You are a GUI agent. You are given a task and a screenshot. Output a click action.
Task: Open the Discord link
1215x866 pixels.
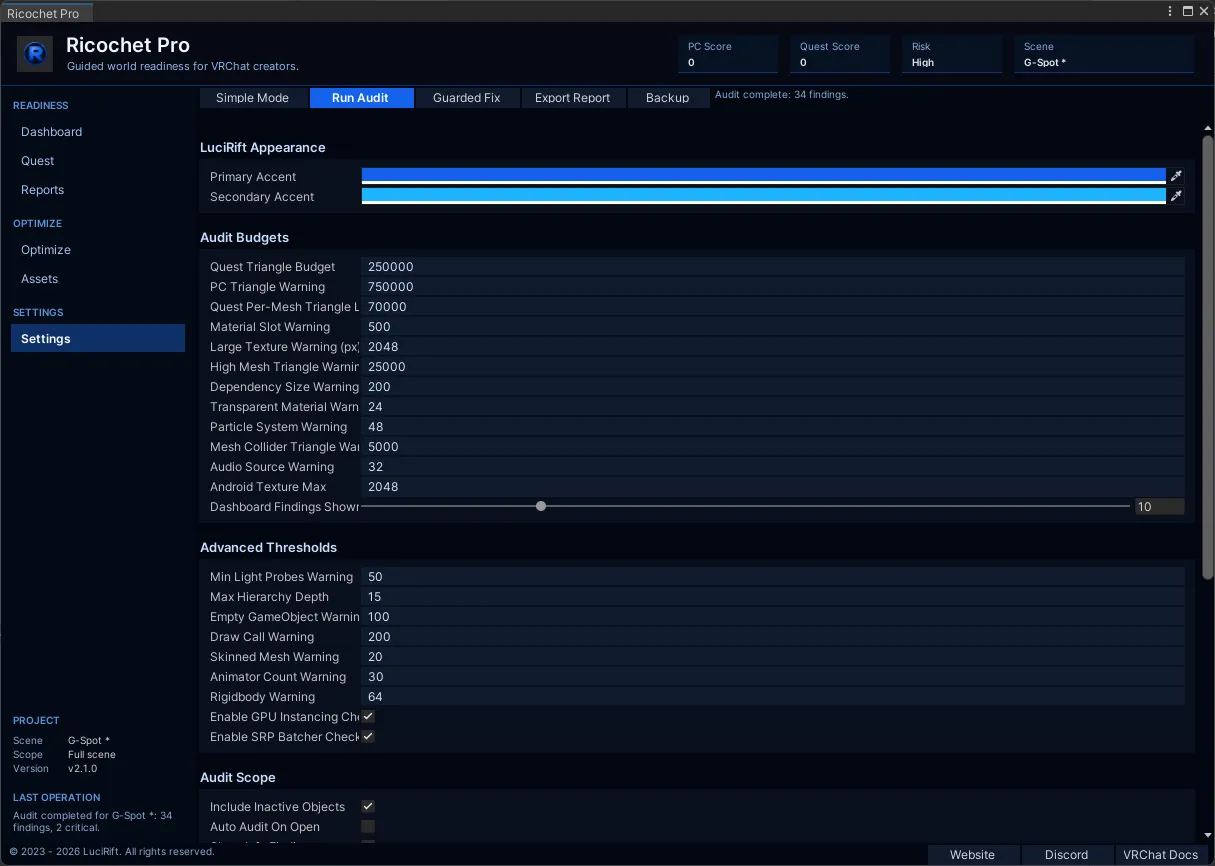click(1066, 855)
